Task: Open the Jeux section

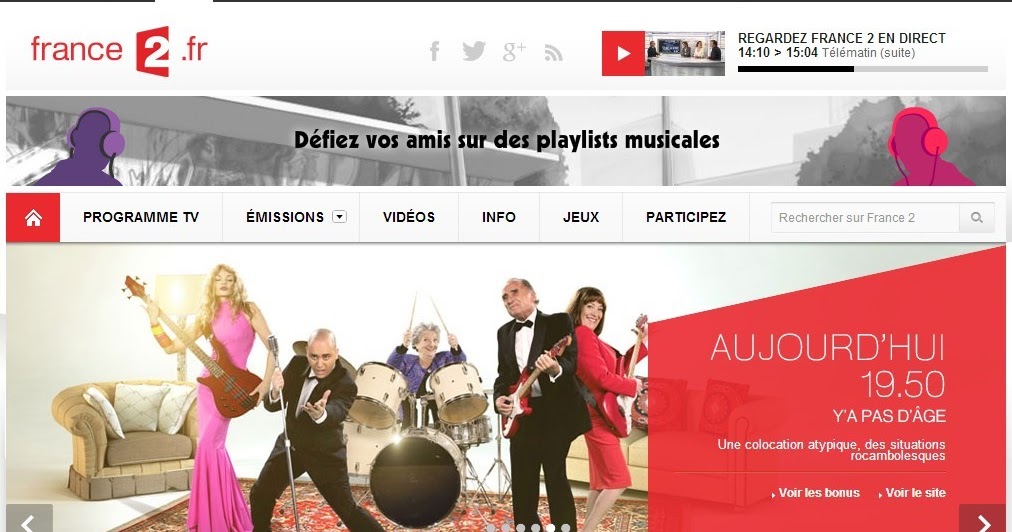Action: point(581,218)
